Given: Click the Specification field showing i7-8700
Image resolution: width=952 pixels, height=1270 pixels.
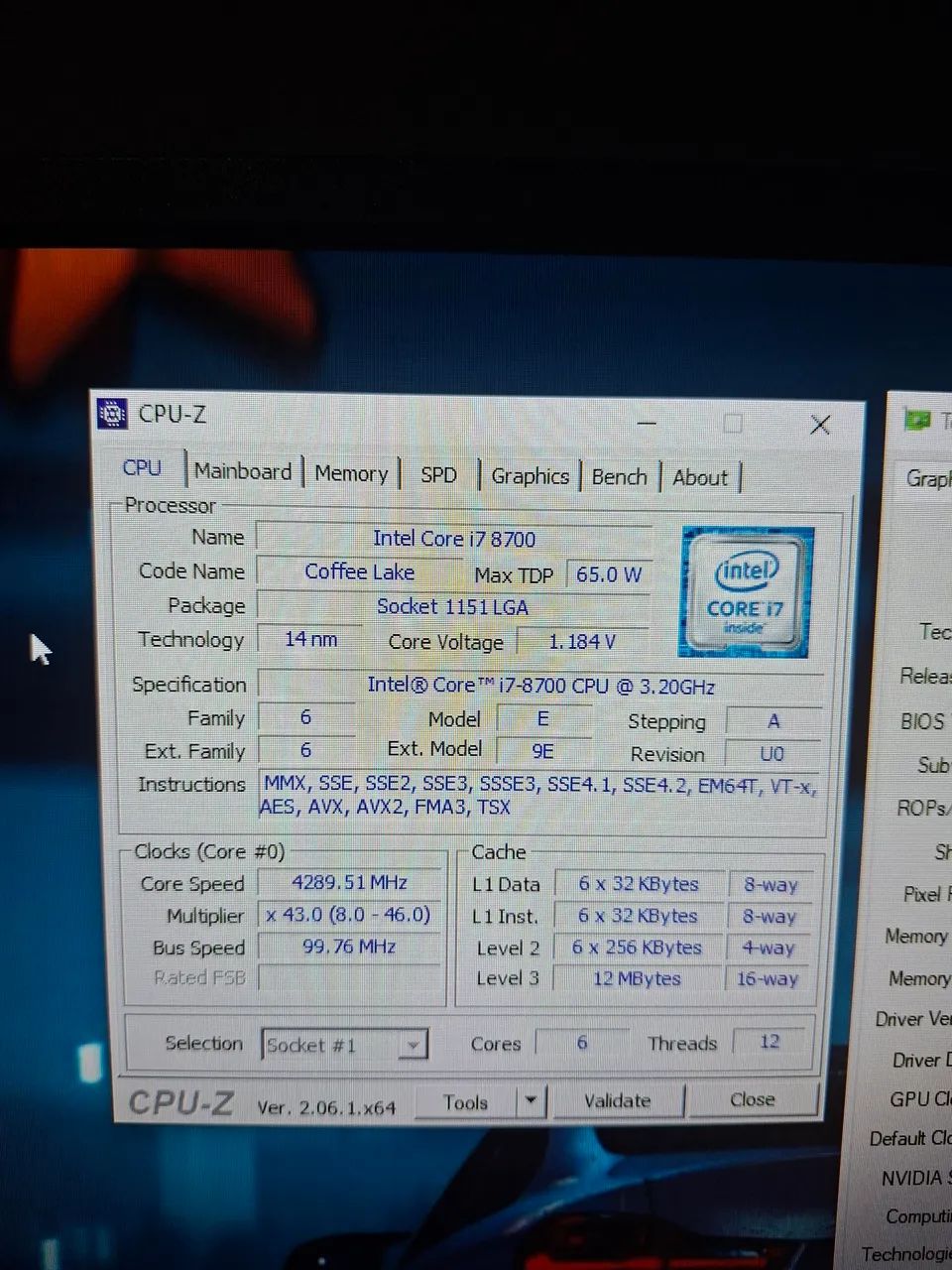Looking at the screenshot, I should (x=539, y=685).
